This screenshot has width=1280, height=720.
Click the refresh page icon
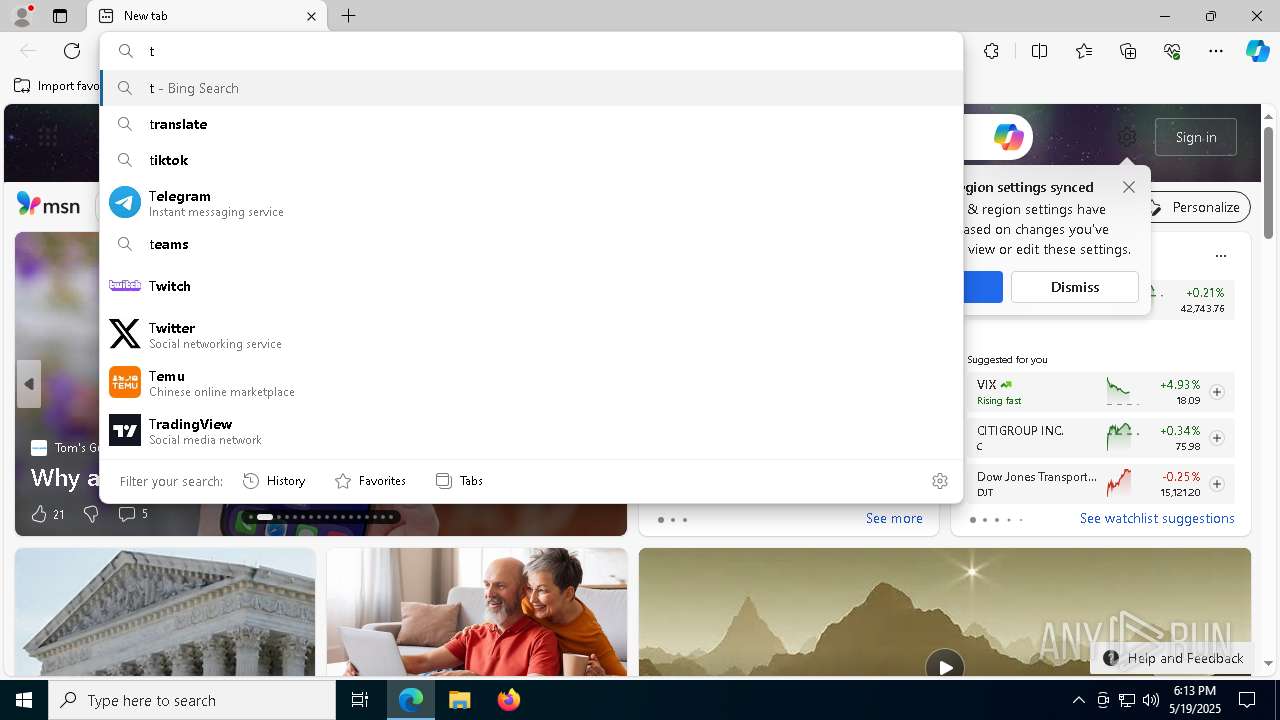click(x=72, y=51)
